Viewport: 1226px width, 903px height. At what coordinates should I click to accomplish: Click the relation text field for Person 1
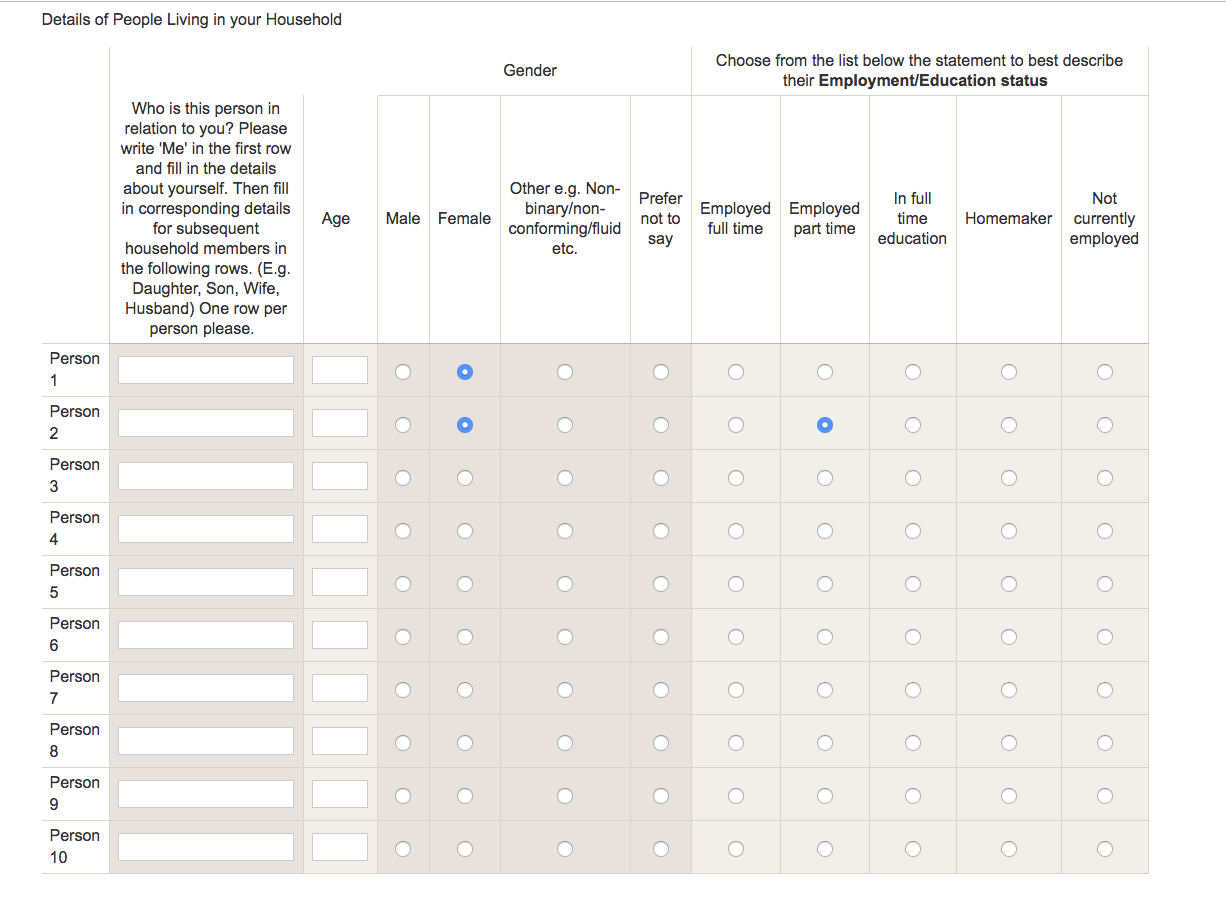[206, 370]
